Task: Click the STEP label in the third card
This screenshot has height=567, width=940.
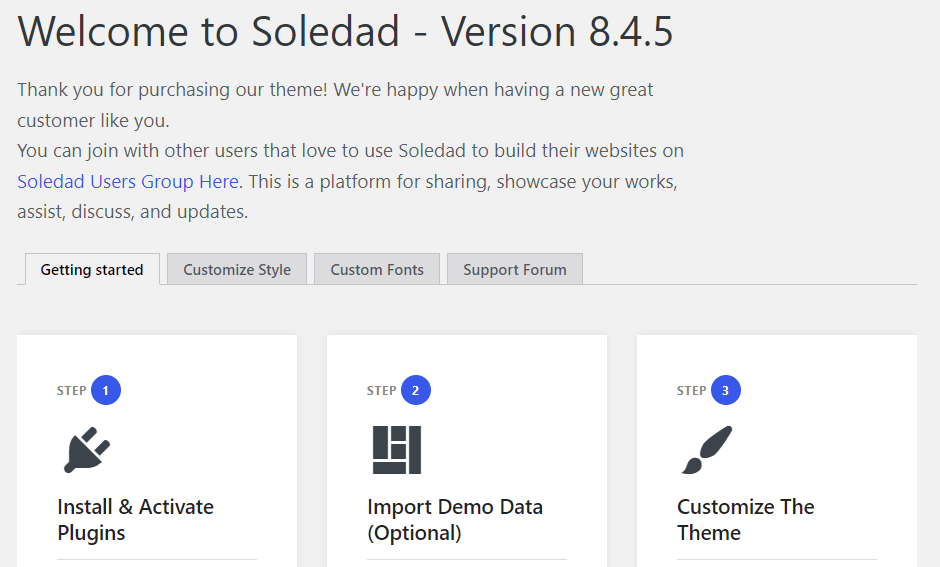Action: coord(692,390)
